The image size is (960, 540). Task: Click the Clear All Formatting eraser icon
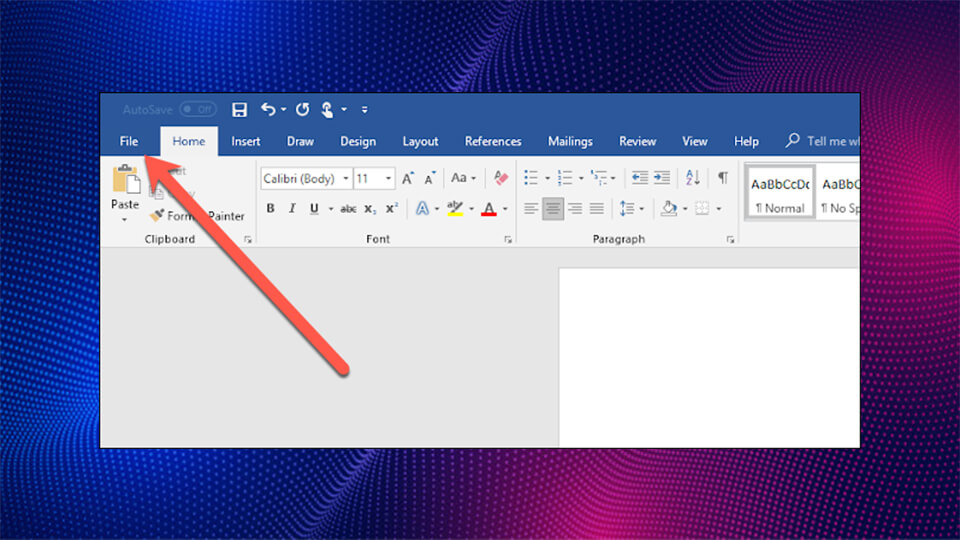[x=502, y=178]
